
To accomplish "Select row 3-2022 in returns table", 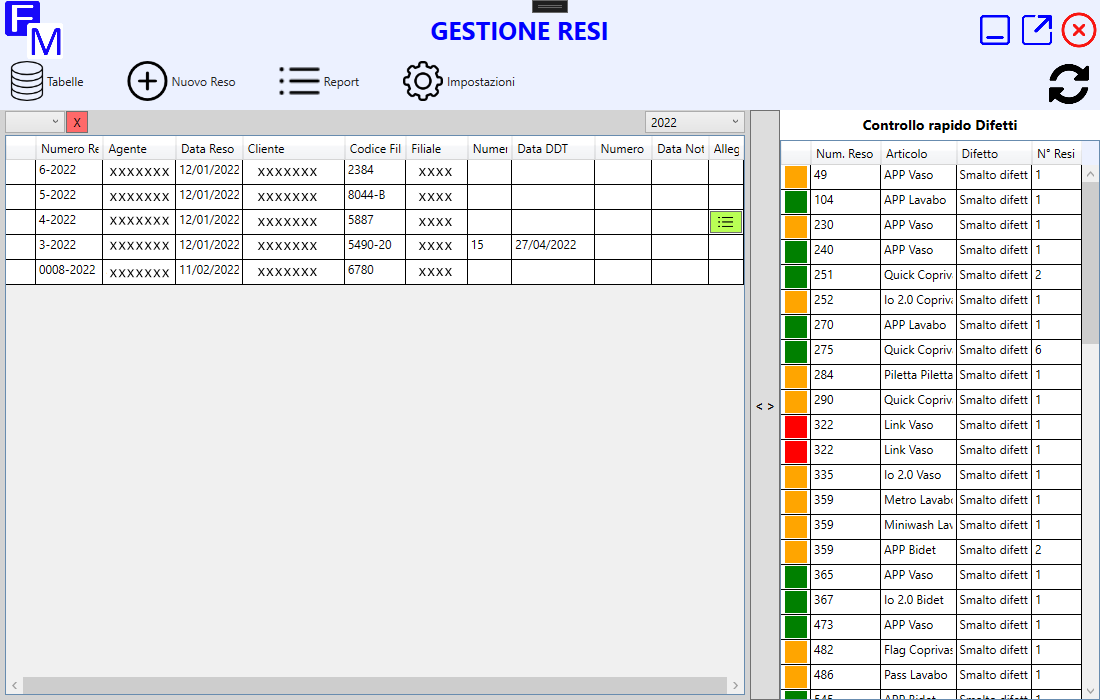I will (x=68, y=246).
